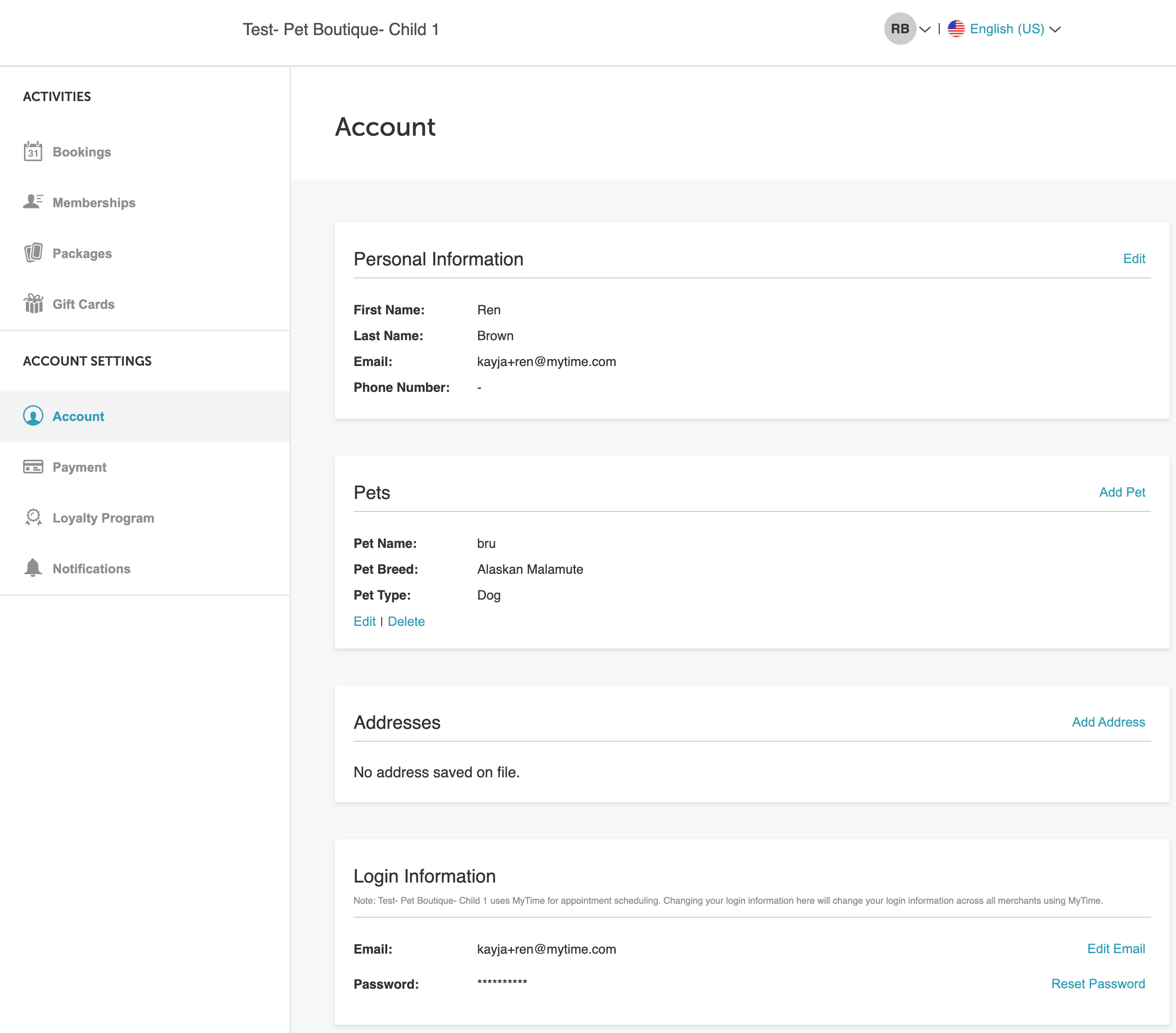Click the Notifications bell icon
Screen dimensions: 1176x1033
33,568
